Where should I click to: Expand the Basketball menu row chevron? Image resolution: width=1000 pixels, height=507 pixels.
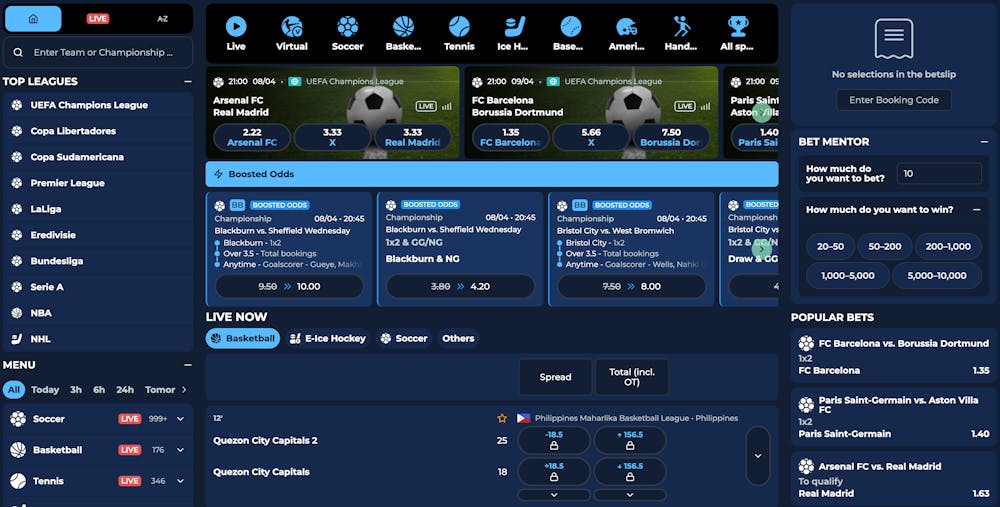180,450
